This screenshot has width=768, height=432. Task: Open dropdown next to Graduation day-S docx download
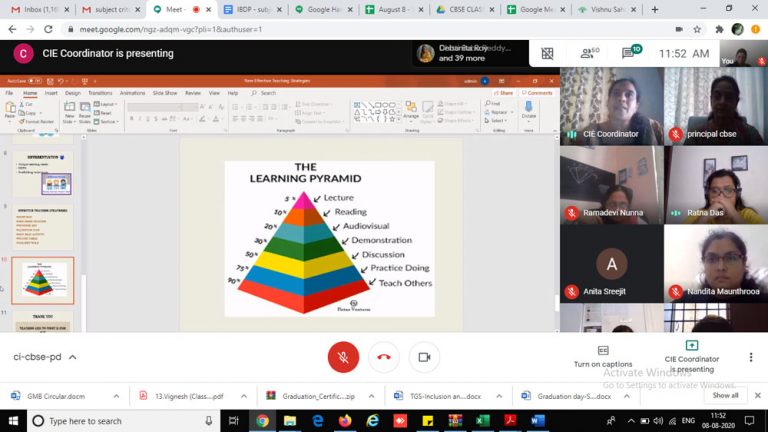[627, 396]
